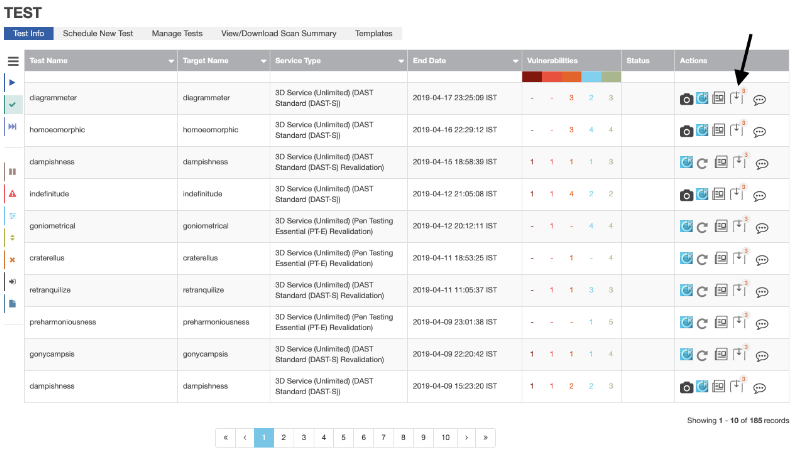Click end date '2019-04-09 15:23:20 IST'
The height and width of the screenshot is (449, 795).
455,386
